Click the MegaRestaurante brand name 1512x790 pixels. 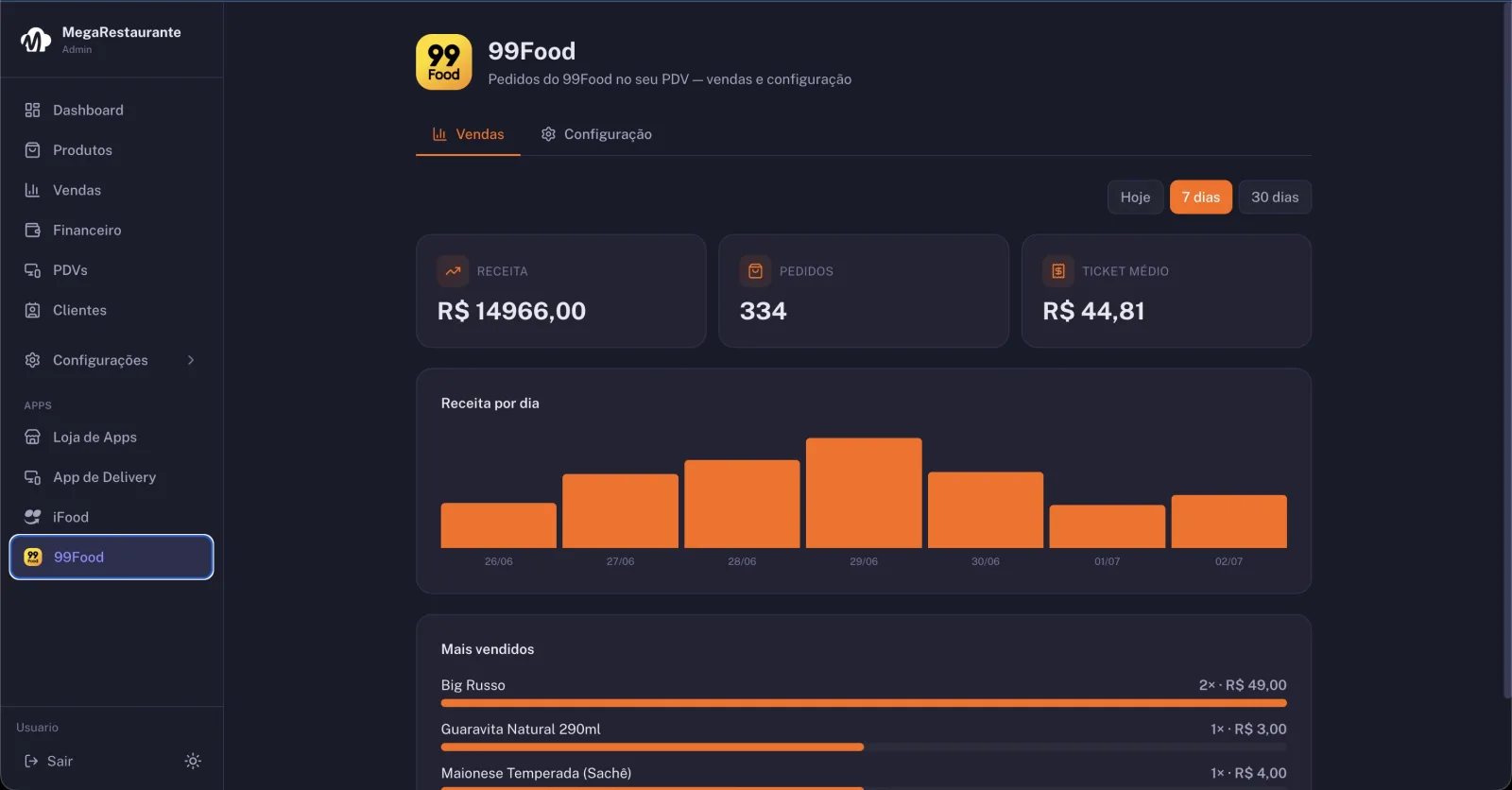click(x=122, y=32)
